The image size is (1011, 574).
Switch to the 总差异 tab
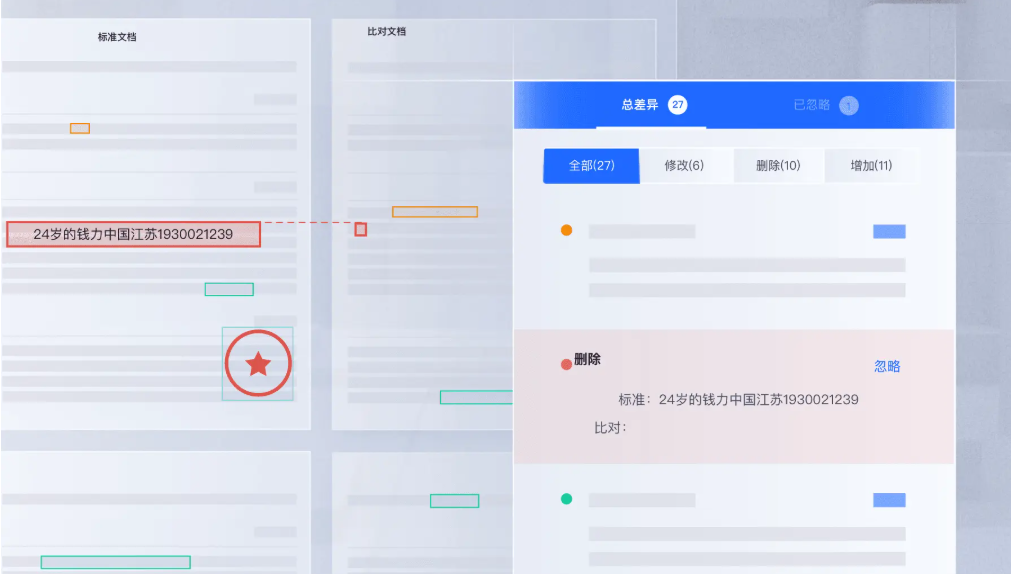[x=640, y=105]
